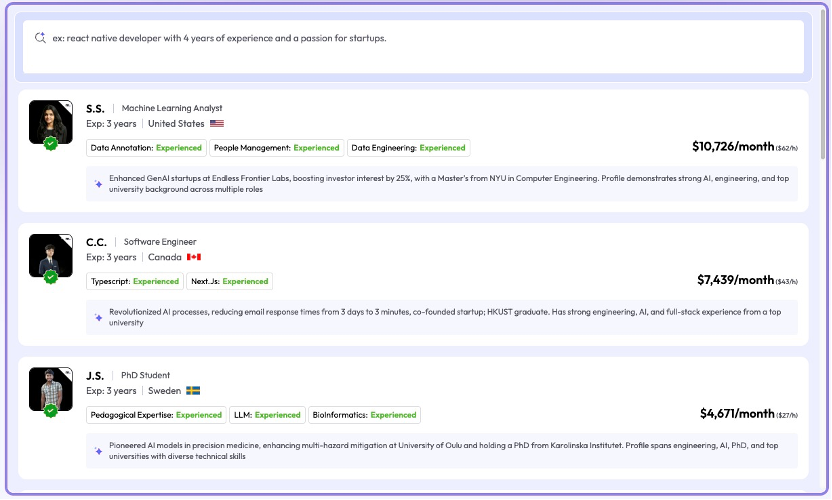Image resolution: width=832 pixels, height=500 pixels.
Task: Open C.C. profile photo
Action: (x=50, y=255)
